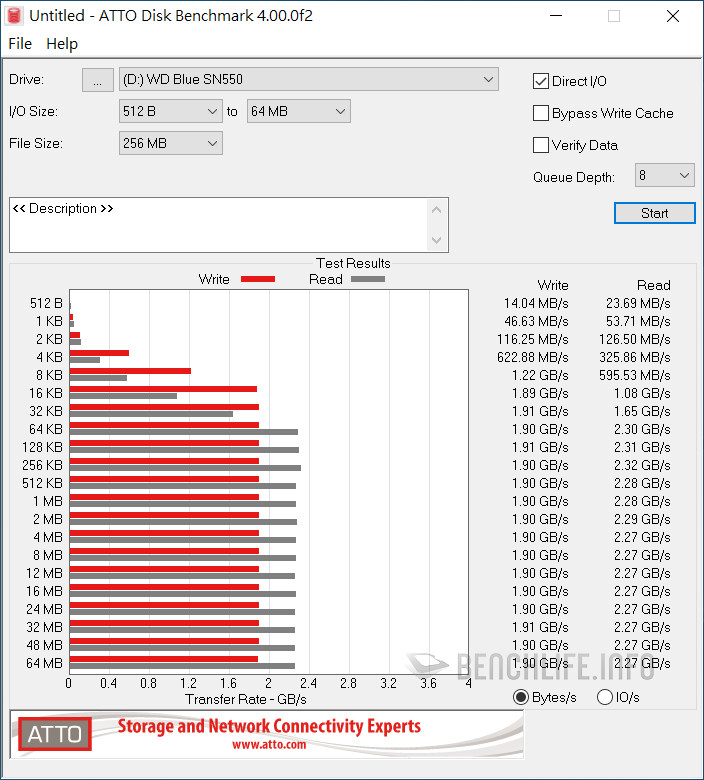
Task: Click the Read column header in results
Action: [654, 285]
